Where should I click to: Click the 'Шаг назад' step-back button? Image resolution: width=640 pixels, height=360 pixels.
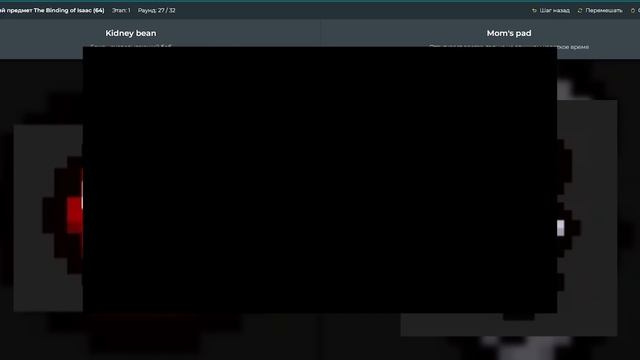point(551,11)
